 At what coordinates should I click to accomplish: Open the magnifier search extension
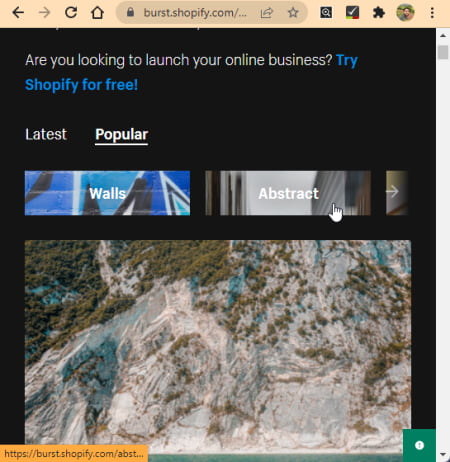(x=326, y=13)
